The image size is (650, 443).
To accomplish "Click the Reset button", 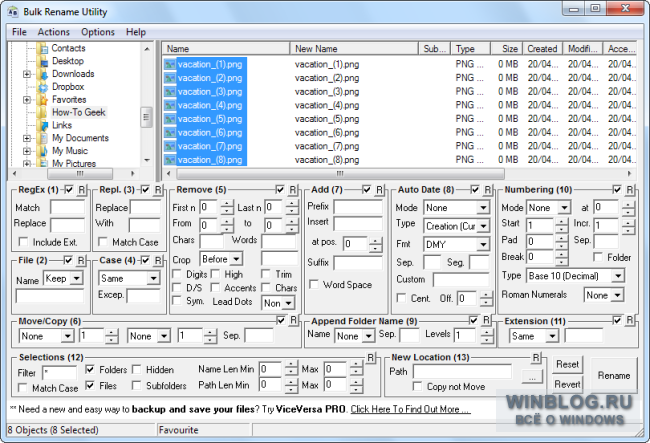I will tap(567, 364).
